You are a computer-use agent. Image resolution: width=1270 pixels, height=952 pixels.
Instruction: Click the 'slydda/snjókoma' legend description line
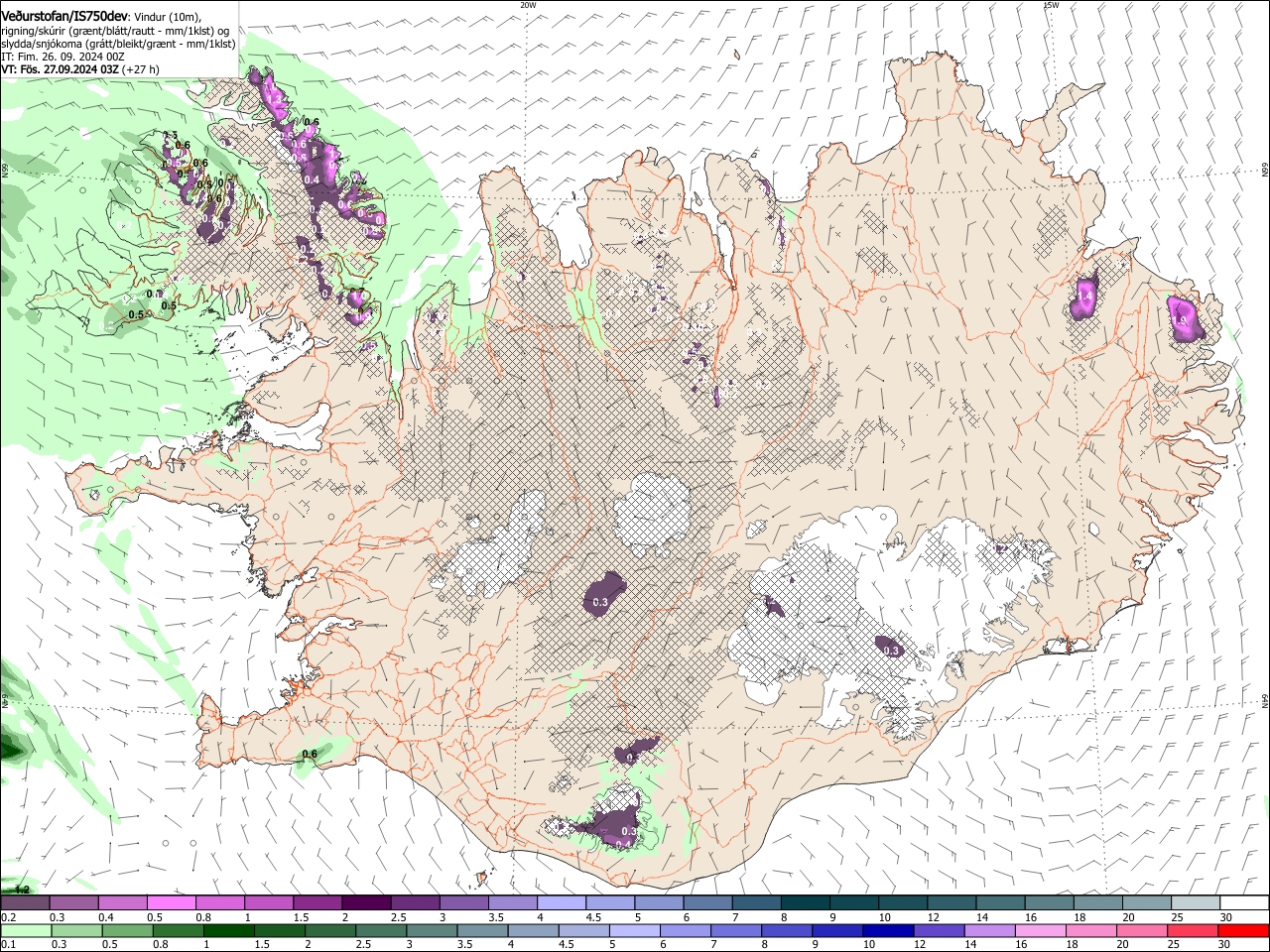click(x=118, y=43)
